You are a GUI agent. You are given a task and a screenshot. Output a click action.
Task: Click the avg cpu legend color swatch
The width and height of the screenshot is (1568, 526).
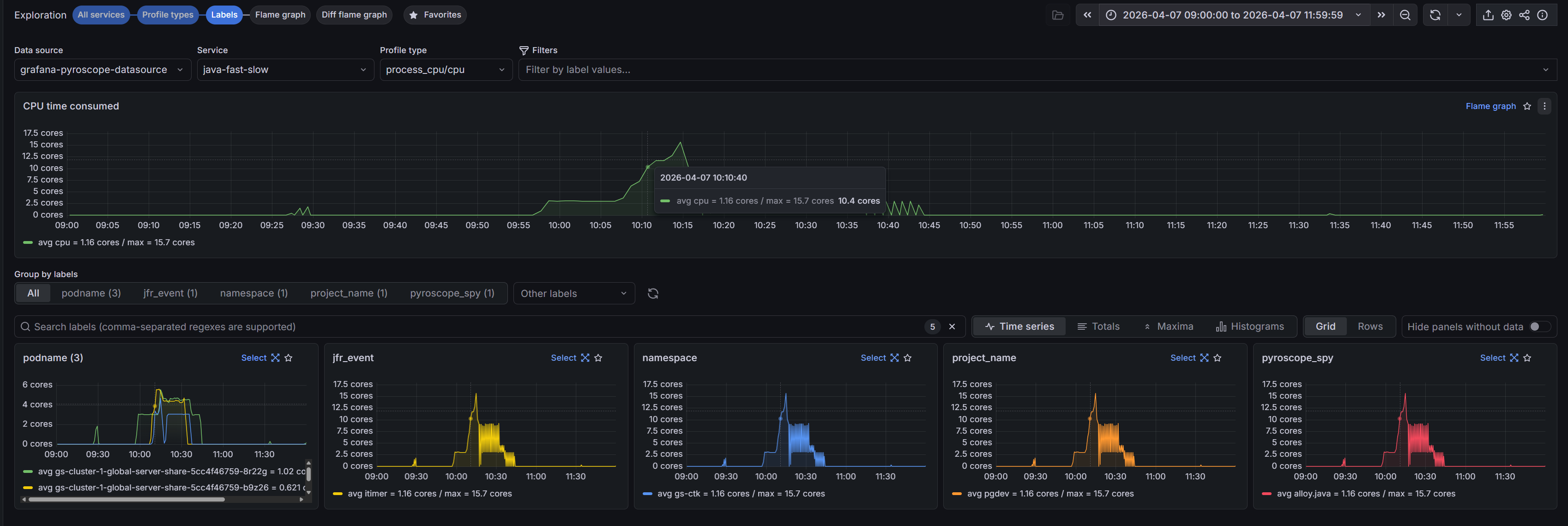pyautogui.click(x=28, y=243)
